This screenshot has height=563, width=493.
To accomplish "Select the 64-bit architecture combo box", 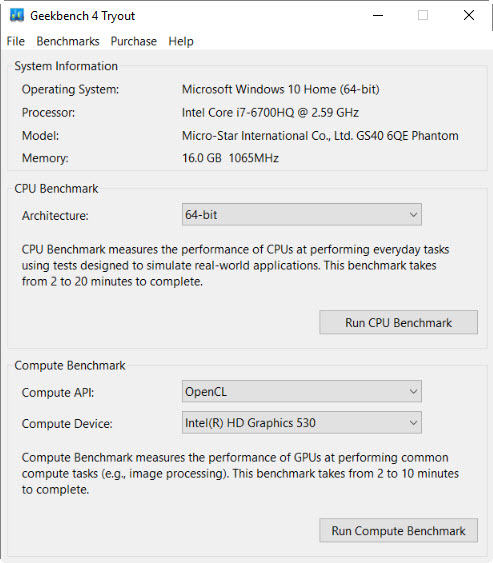I will click(x=302, y=215).
